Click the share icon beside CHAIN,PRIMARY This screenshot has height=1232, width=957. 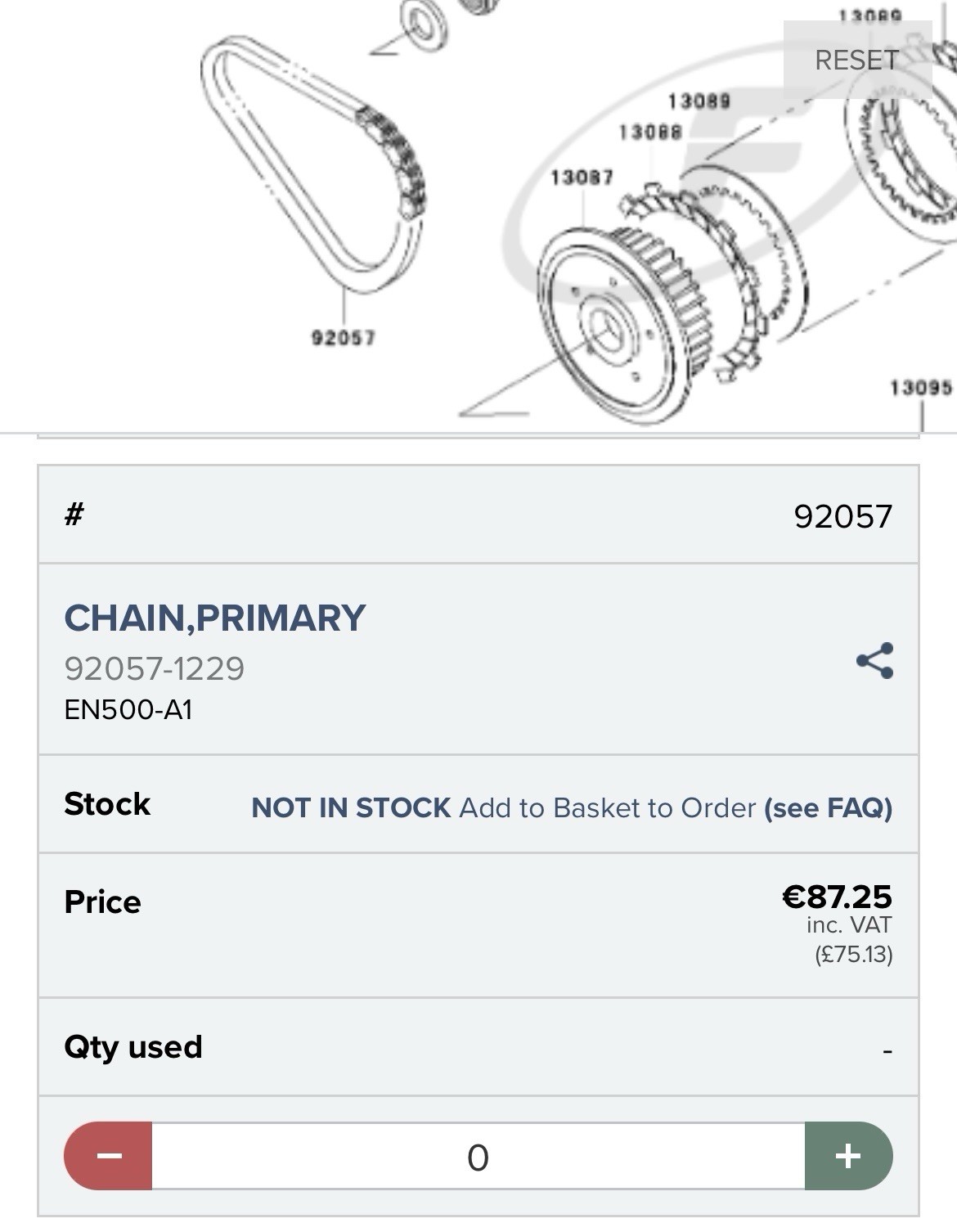pos(874,661)
